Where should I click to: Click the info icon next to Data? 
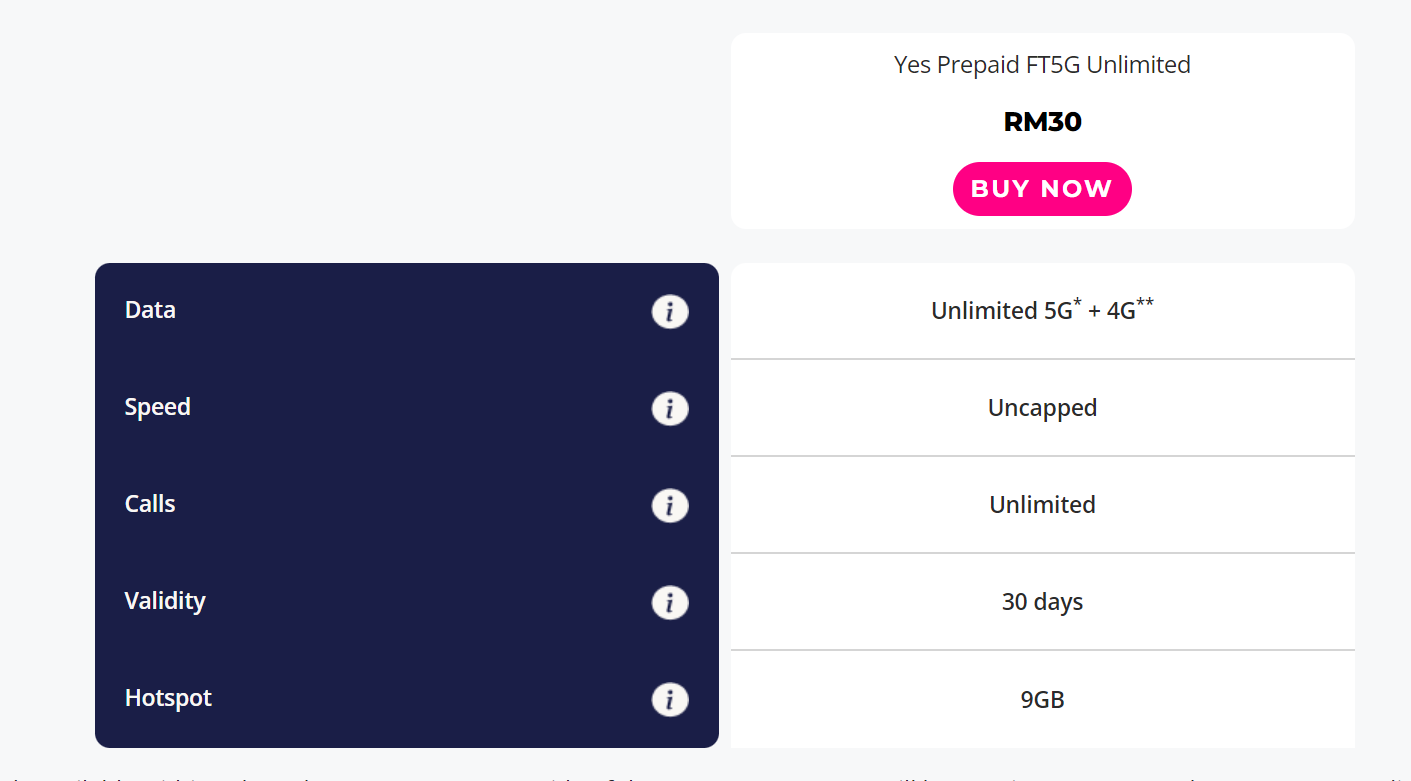[x=670, y=312]
